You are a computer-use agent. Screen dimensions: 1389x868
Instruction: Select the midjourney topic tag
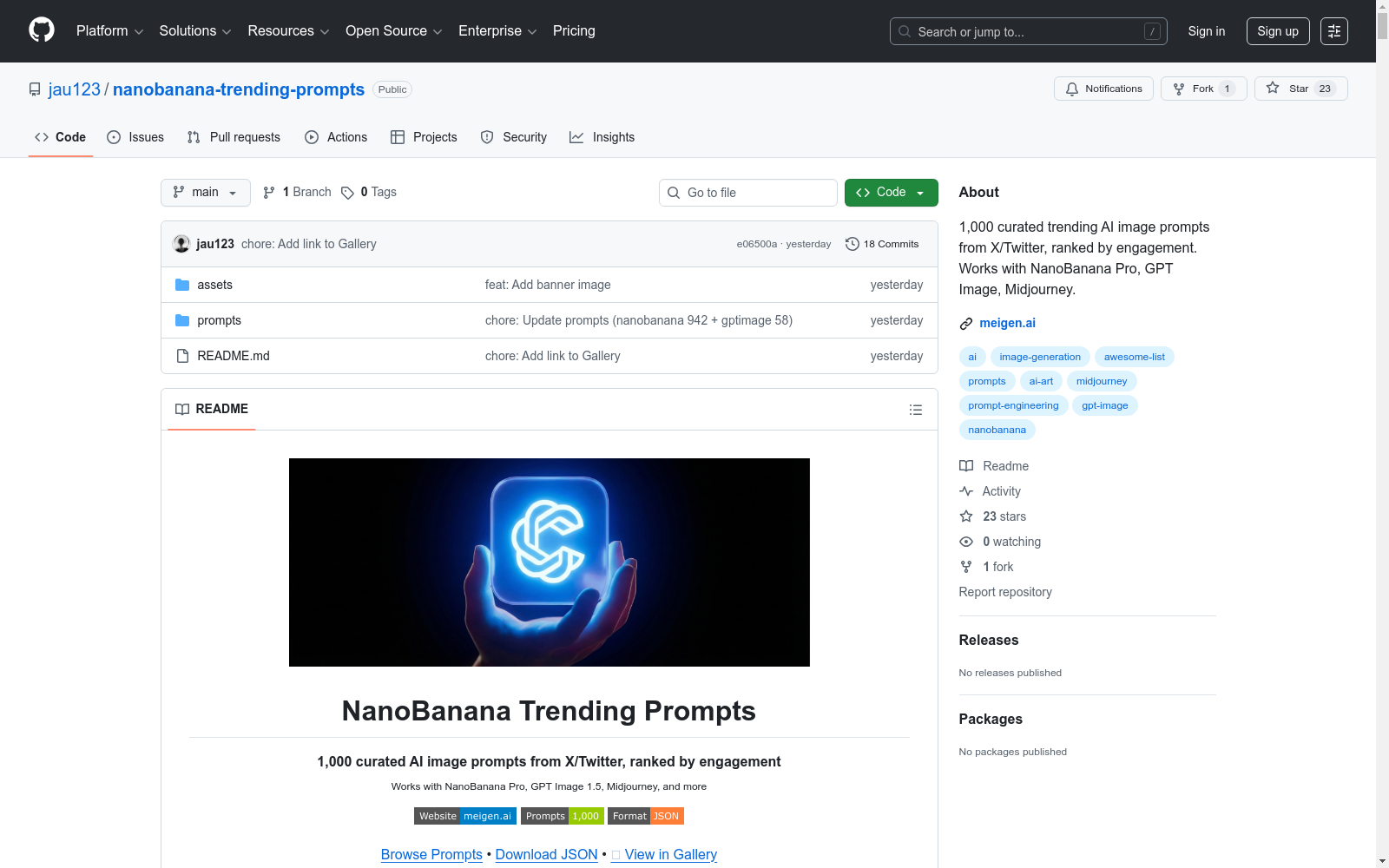pos(1102,381)
